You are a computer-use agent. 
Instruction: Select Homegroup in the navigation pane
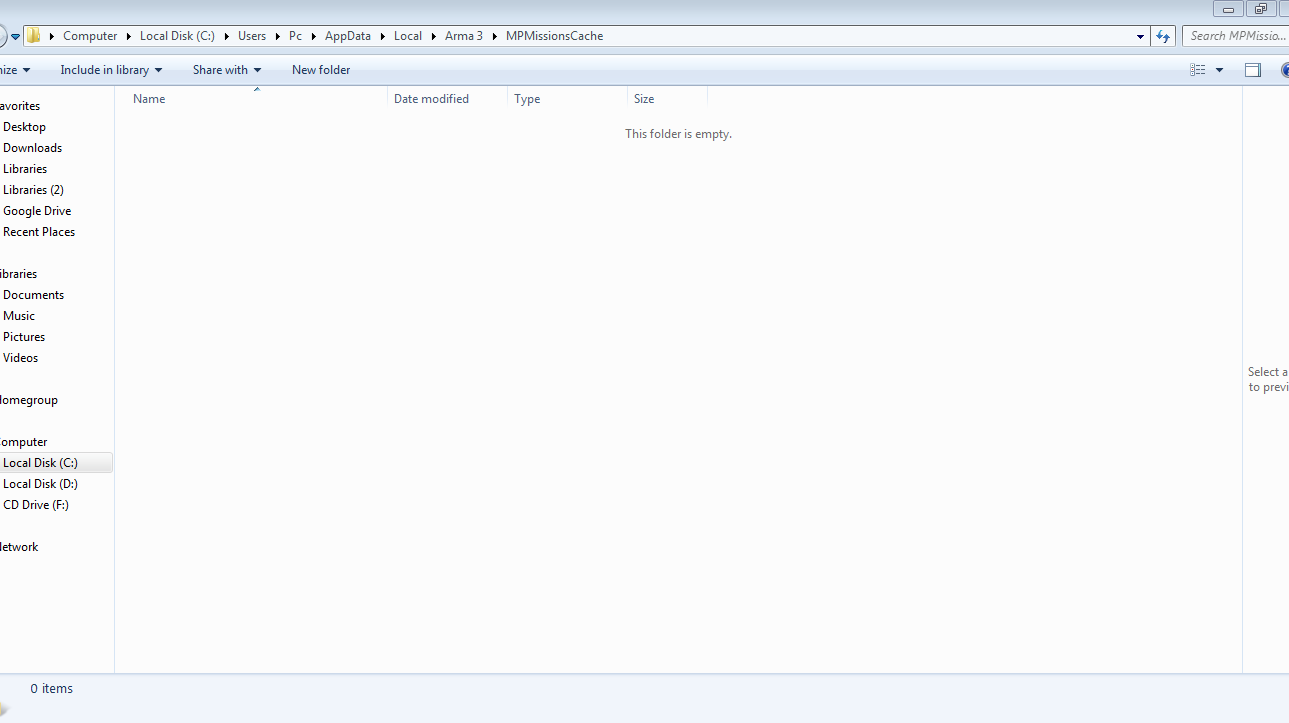28,400
